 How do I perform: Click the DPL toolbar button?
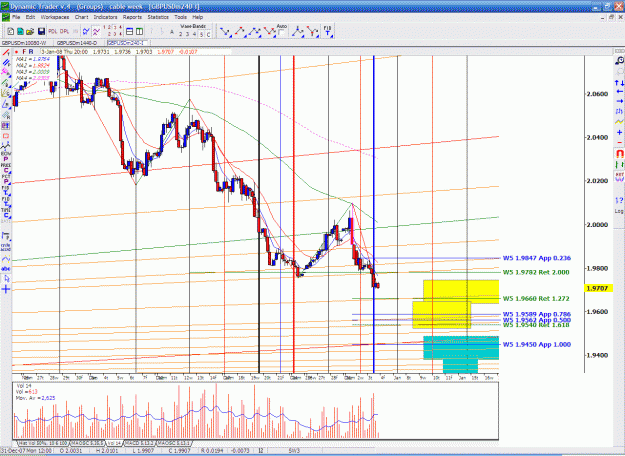[65, 31]
